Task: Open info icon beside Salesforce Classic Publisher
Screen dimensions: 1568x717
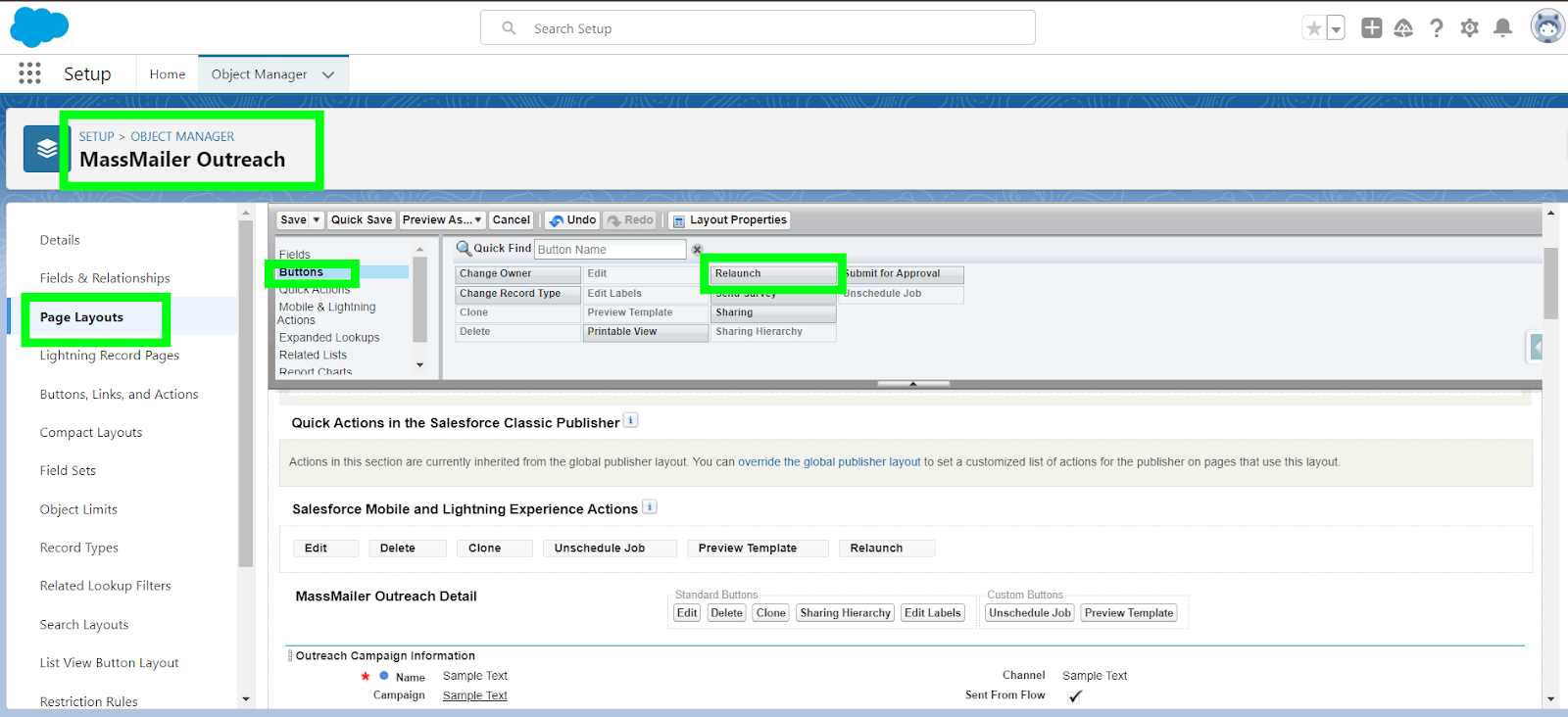Action: [x=631, y=420]
